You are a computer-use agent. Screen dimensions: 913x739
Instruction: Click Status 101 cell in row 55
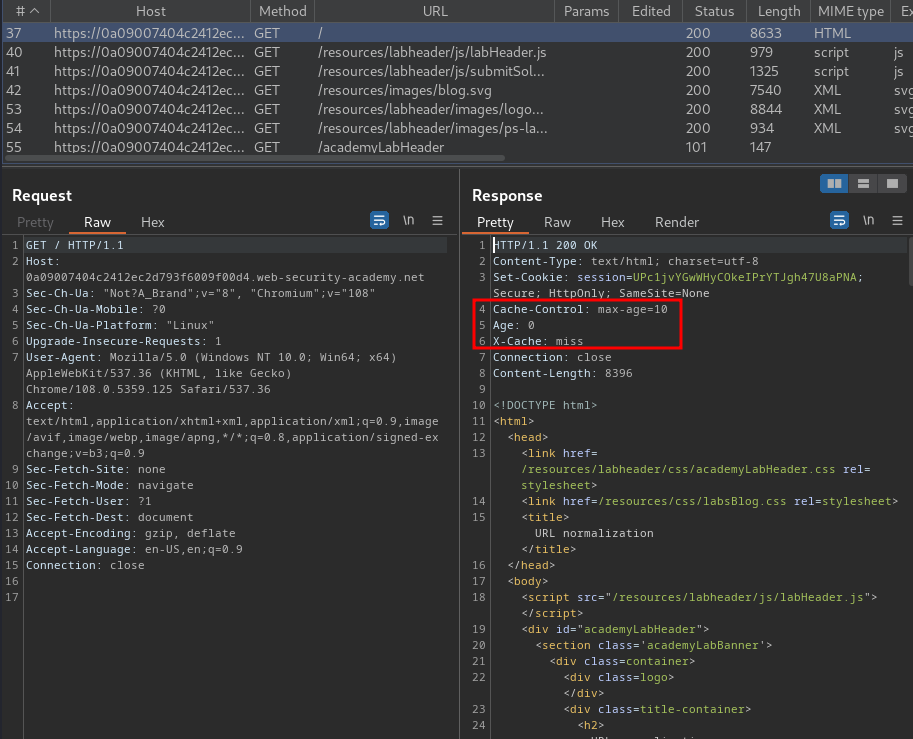point(696,147)
